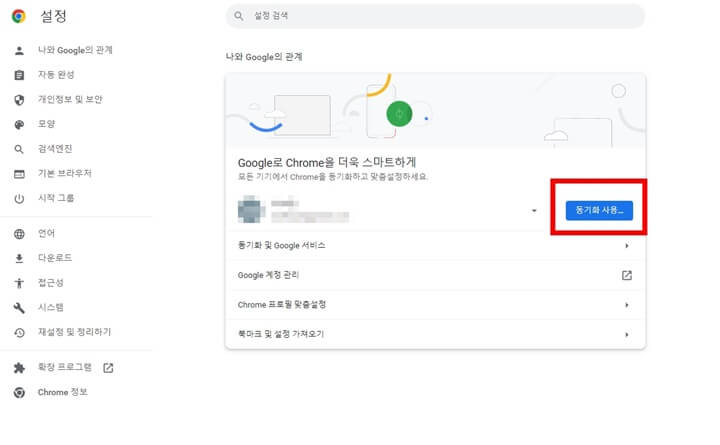
Task: Open Google 계정 관리 row
Action: pos(435,275)
